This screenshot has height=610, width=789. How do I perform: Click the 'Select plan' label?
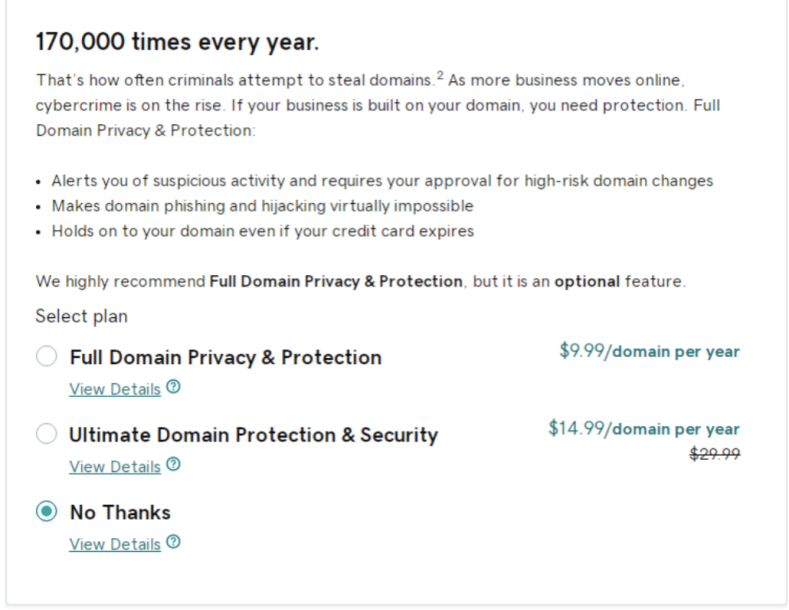(81, 316)
